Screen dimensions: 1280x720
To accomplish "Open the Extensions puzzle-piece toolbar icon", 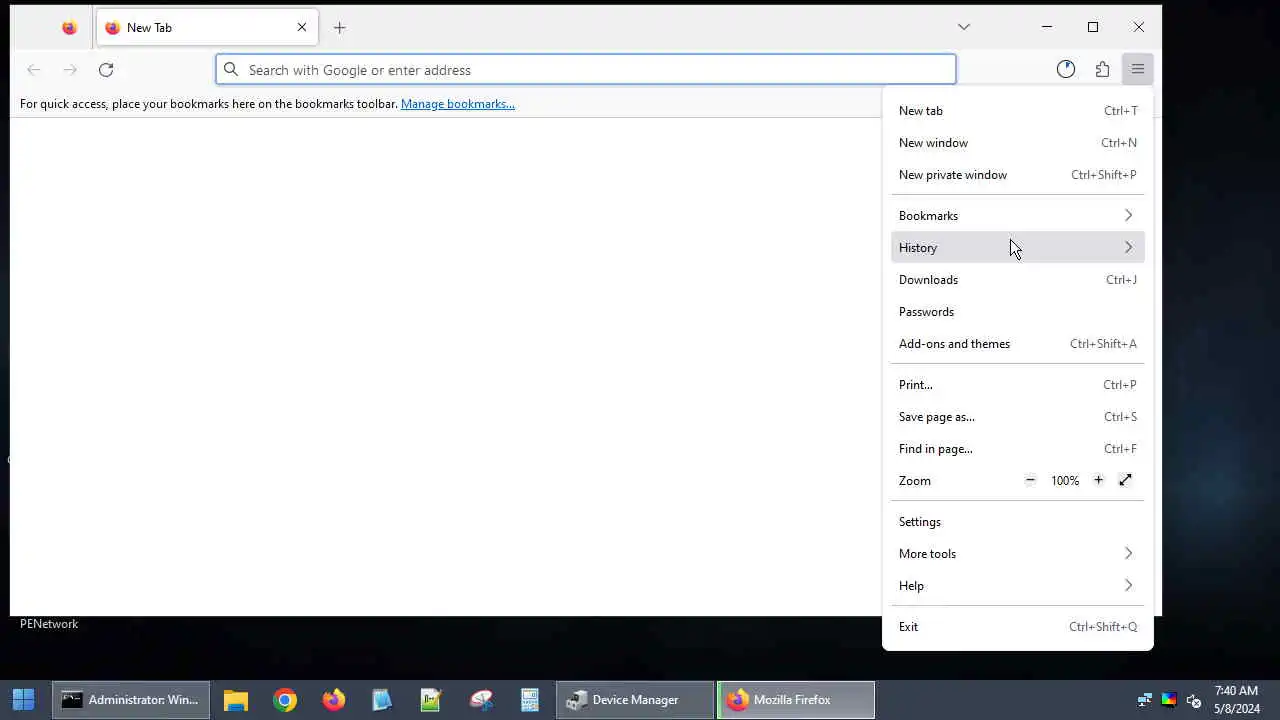I will tap(1102, 69).
